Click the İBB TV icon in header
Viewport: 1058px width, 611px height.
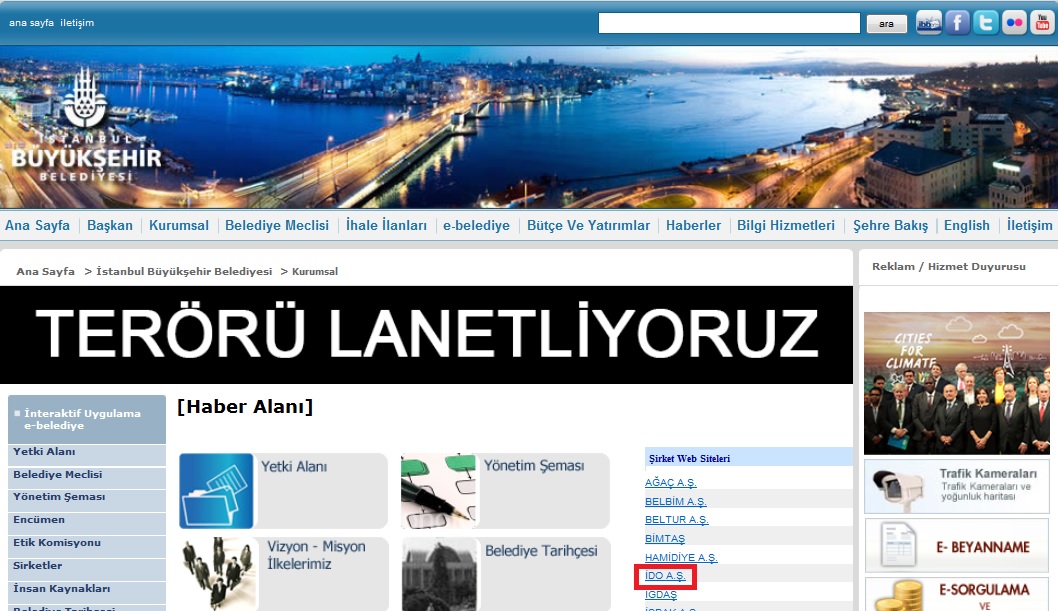click(929, 22)
